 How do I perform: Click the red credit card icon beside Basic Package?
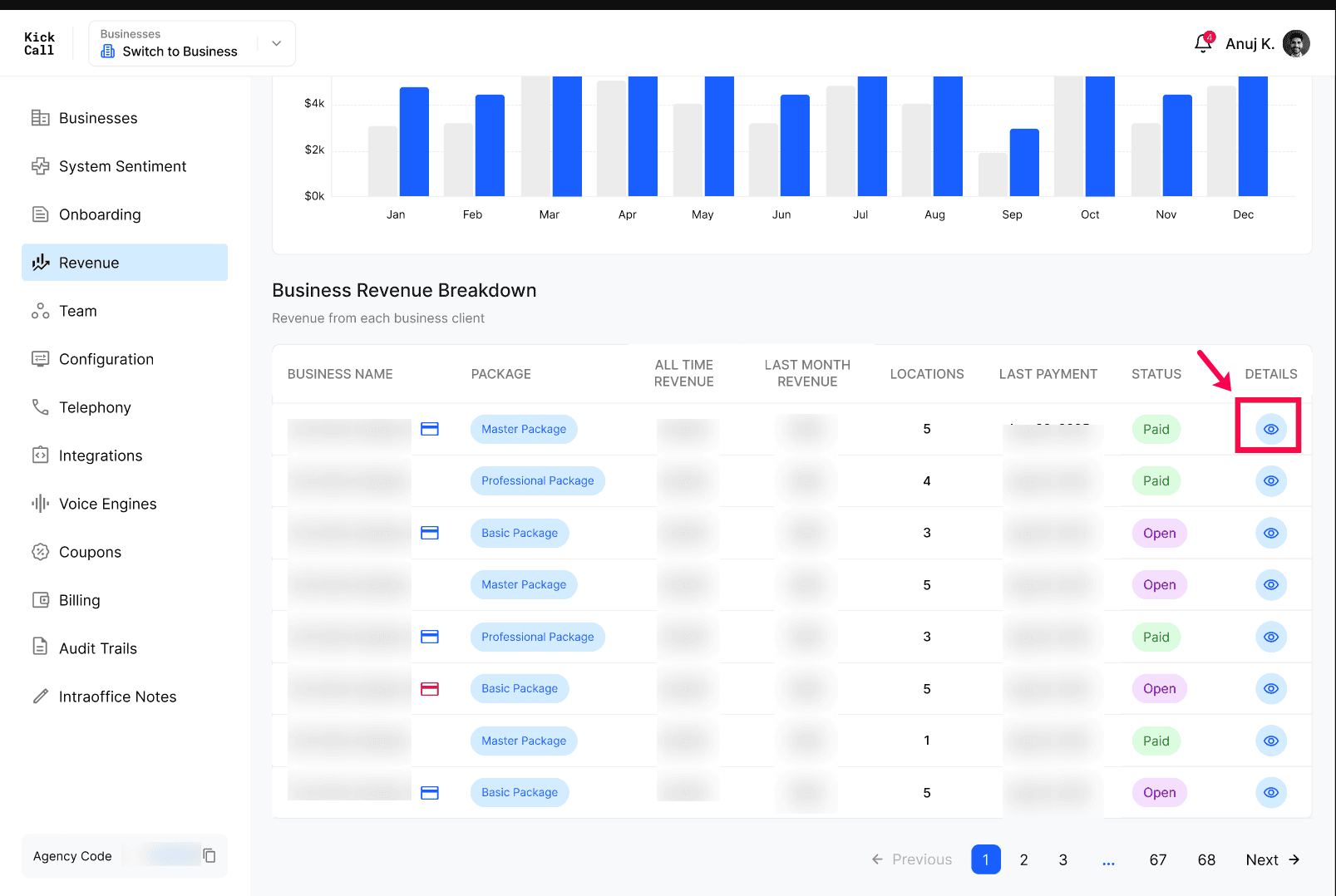pos(430,689)
